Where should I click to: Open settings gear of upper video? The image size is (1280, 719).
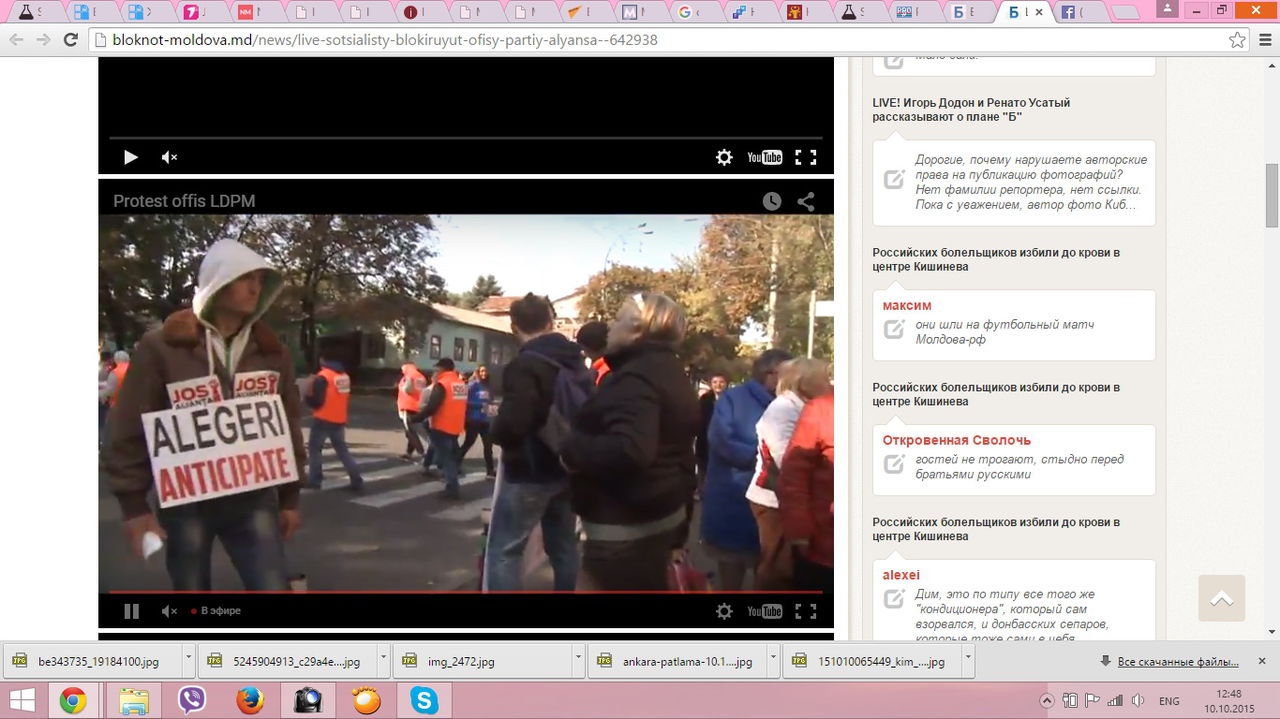point(724,157)
